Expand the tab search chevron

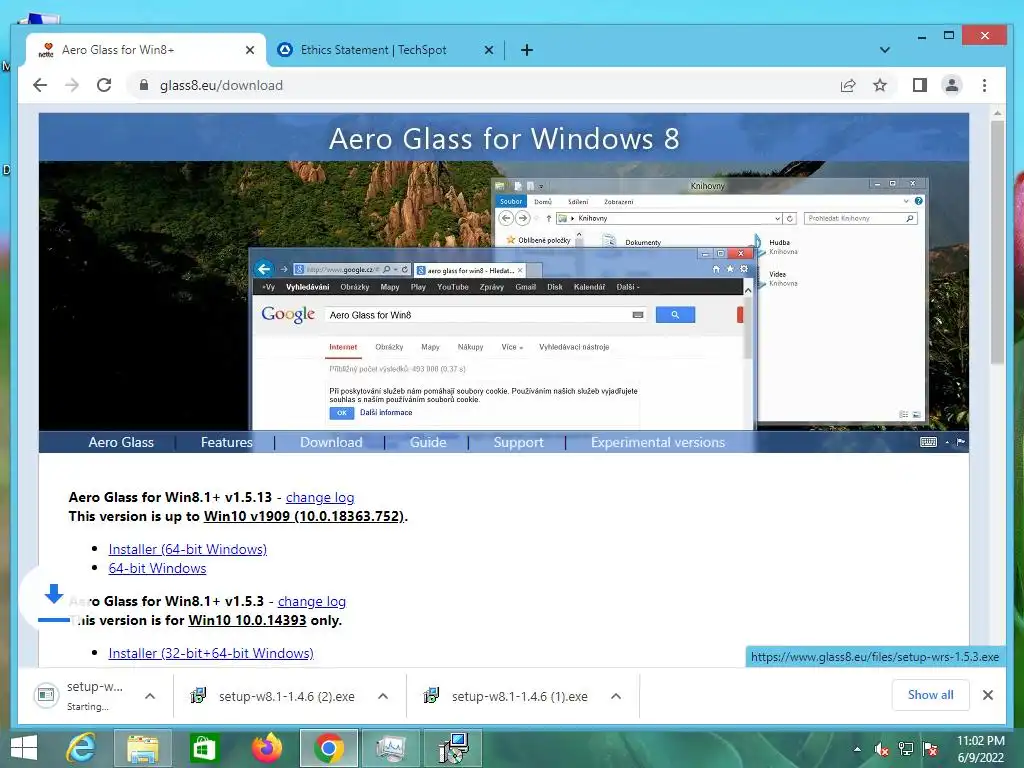pos(885,50)
